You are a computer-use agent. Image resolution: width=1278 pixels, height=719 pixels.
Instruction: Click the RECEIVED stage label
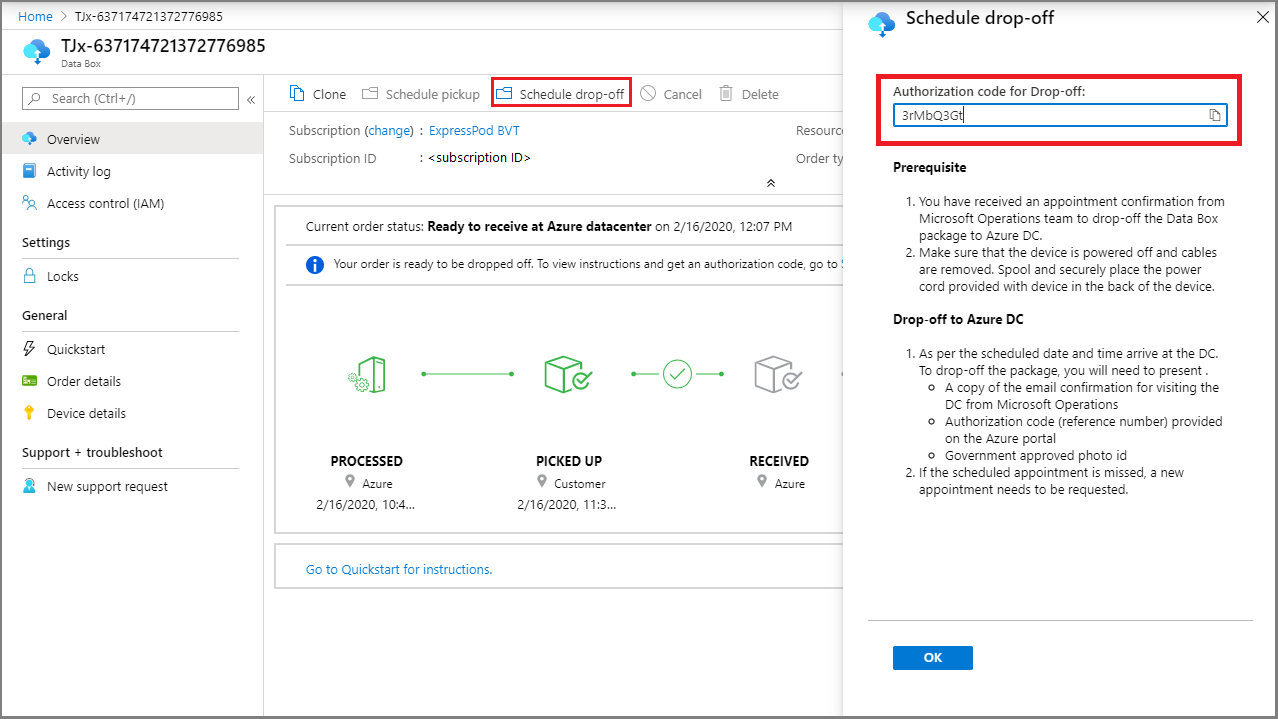pyautogui.click(x=779, y=461)
